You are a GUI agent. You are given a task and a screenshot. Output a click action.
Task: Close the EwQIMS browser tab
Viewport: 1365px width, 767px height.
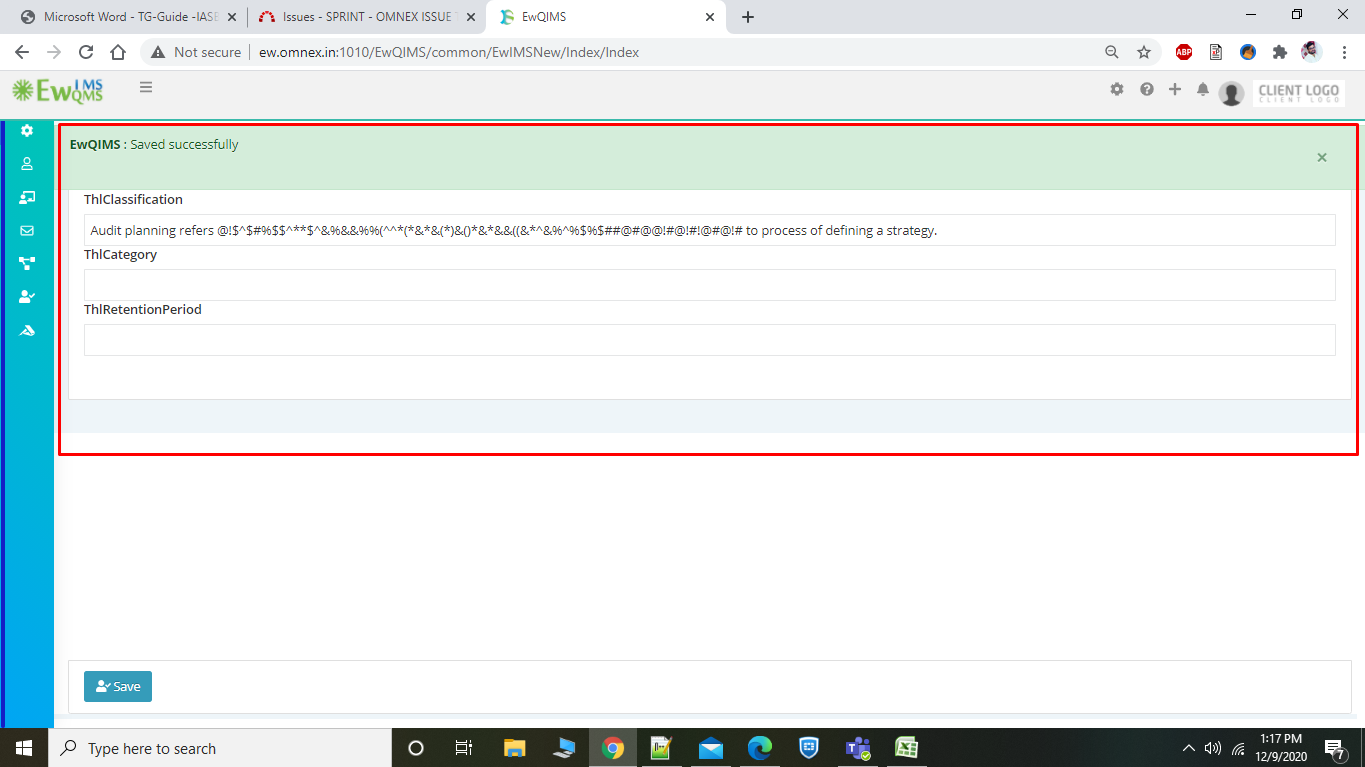click(710, 17)
